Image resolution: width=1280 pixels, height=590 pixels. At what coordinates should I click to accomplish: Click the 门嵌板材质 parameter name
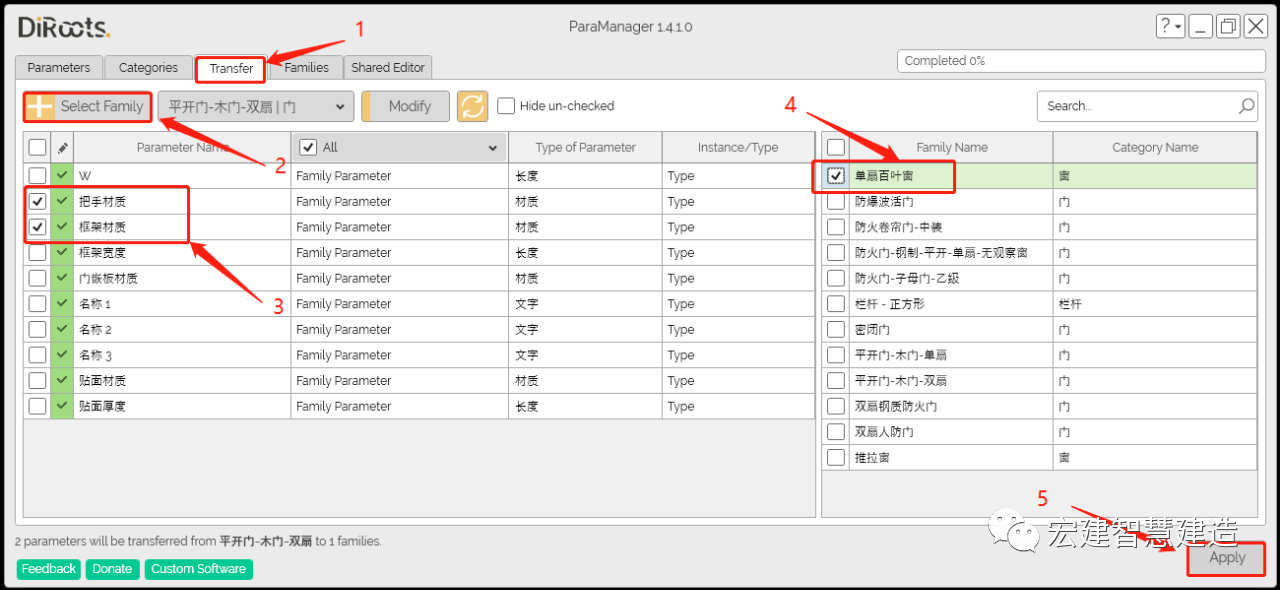click(x=108, y=278)
